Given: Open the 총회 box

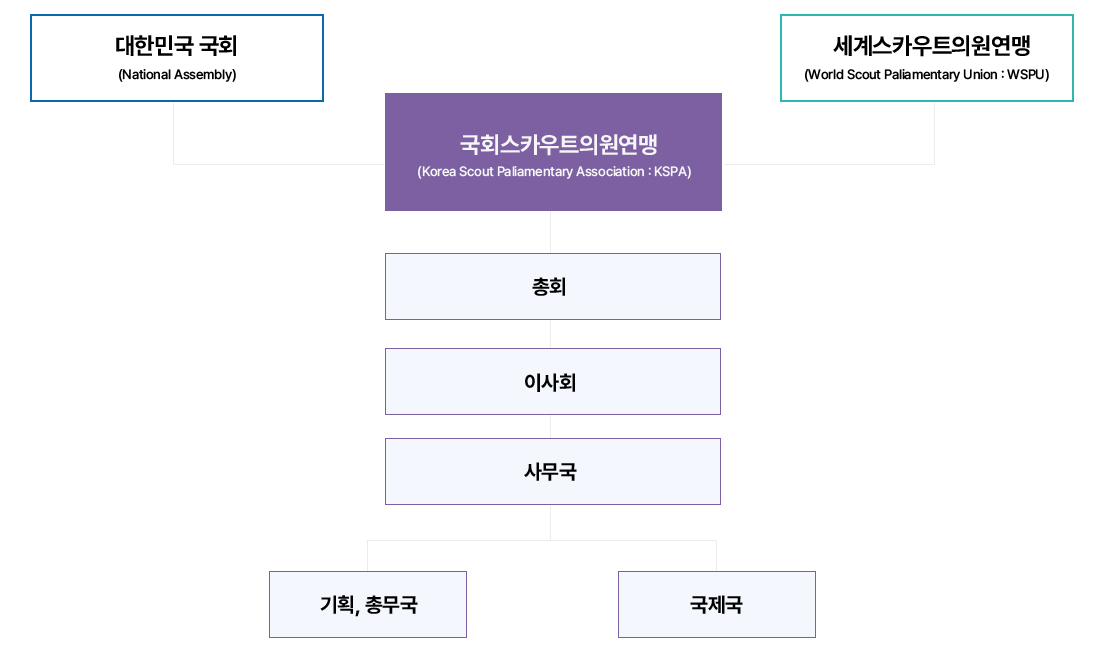Looking at the screenshot, I should pyautogui.click(x=553, y=286).
